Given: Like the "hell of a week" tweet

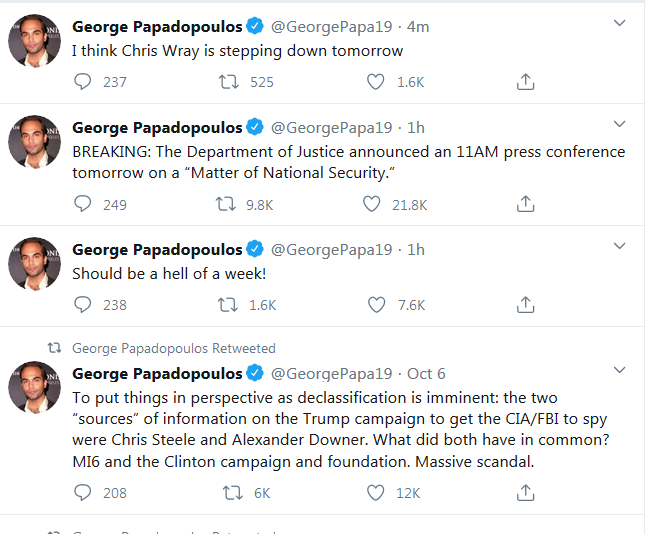Looking at the screenshot, I should (x=376, y=304).
